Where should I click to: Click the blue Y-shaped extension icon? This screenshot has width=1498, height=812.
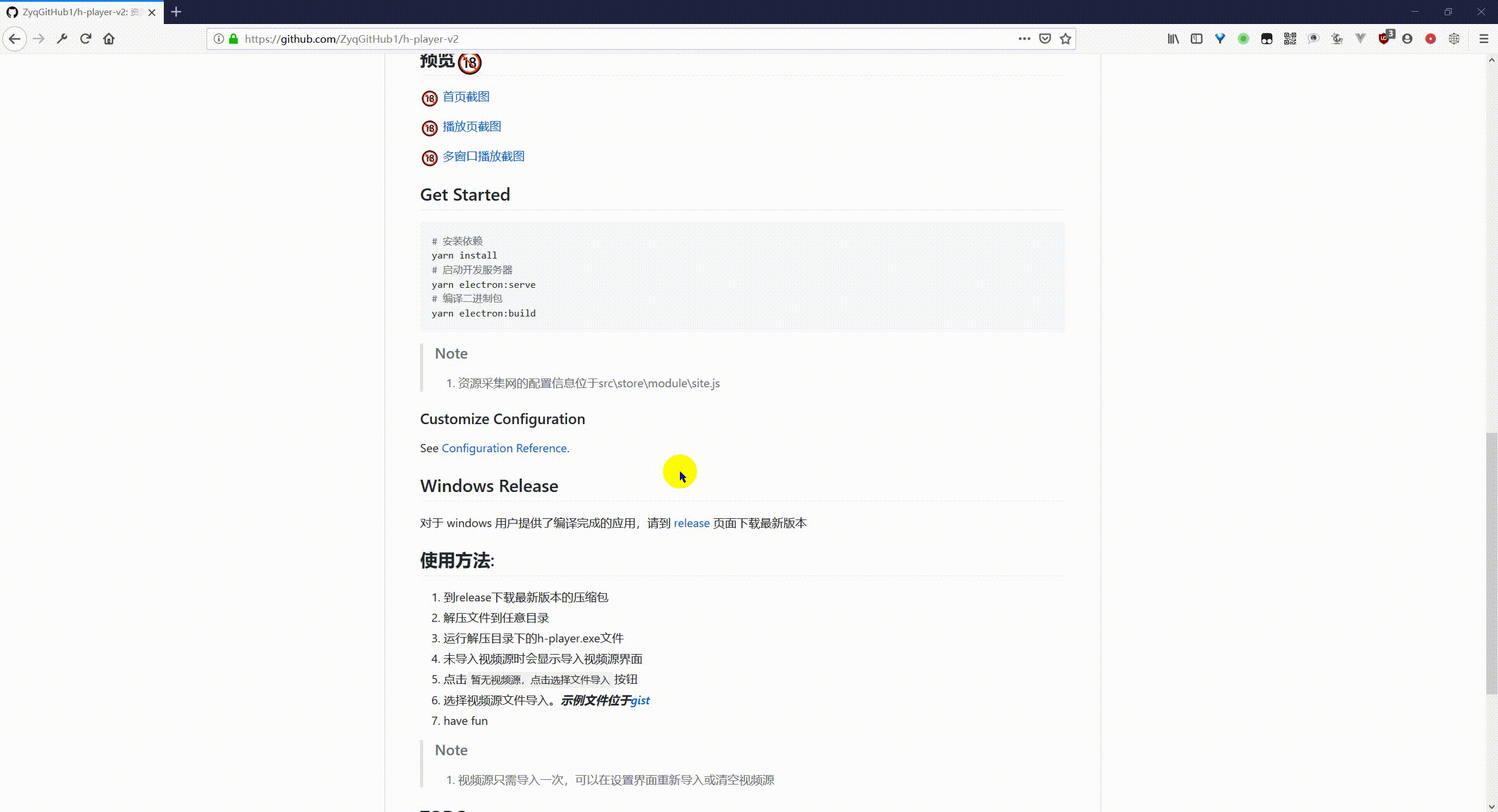click(1220, 39)
